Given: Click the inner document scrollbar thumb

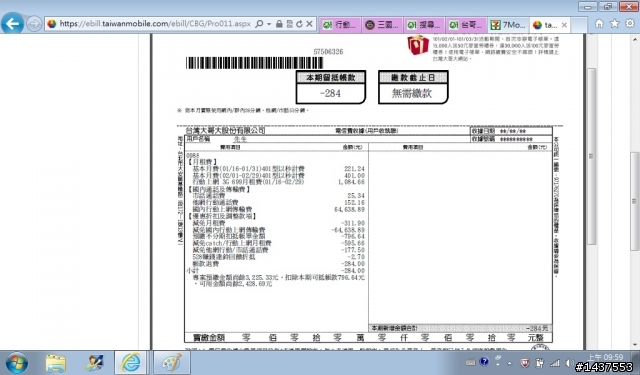Looking at the screenshot, I should click(591, 156).
